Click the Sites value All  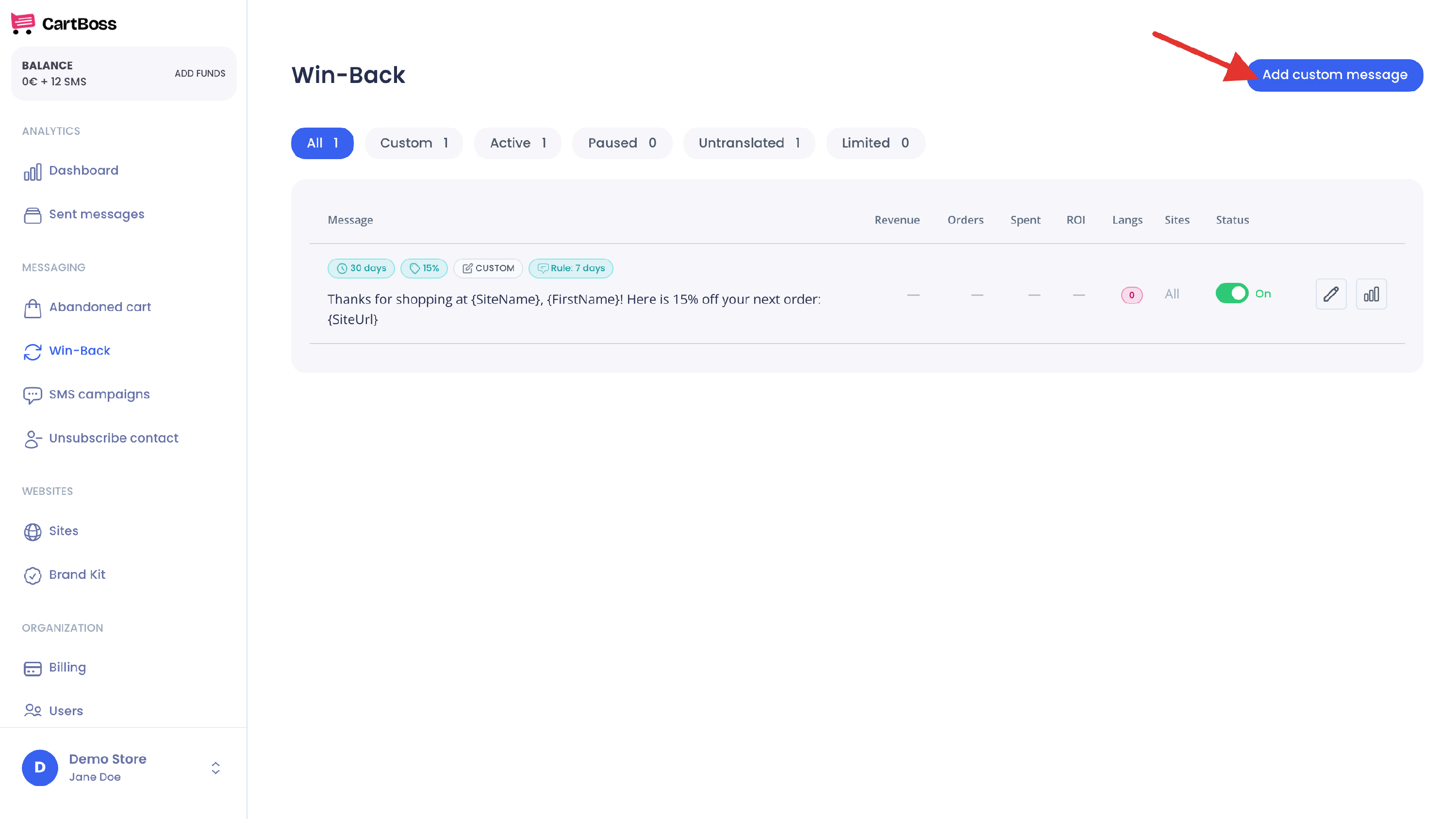pyautogui.click(x=1172, y=294)
